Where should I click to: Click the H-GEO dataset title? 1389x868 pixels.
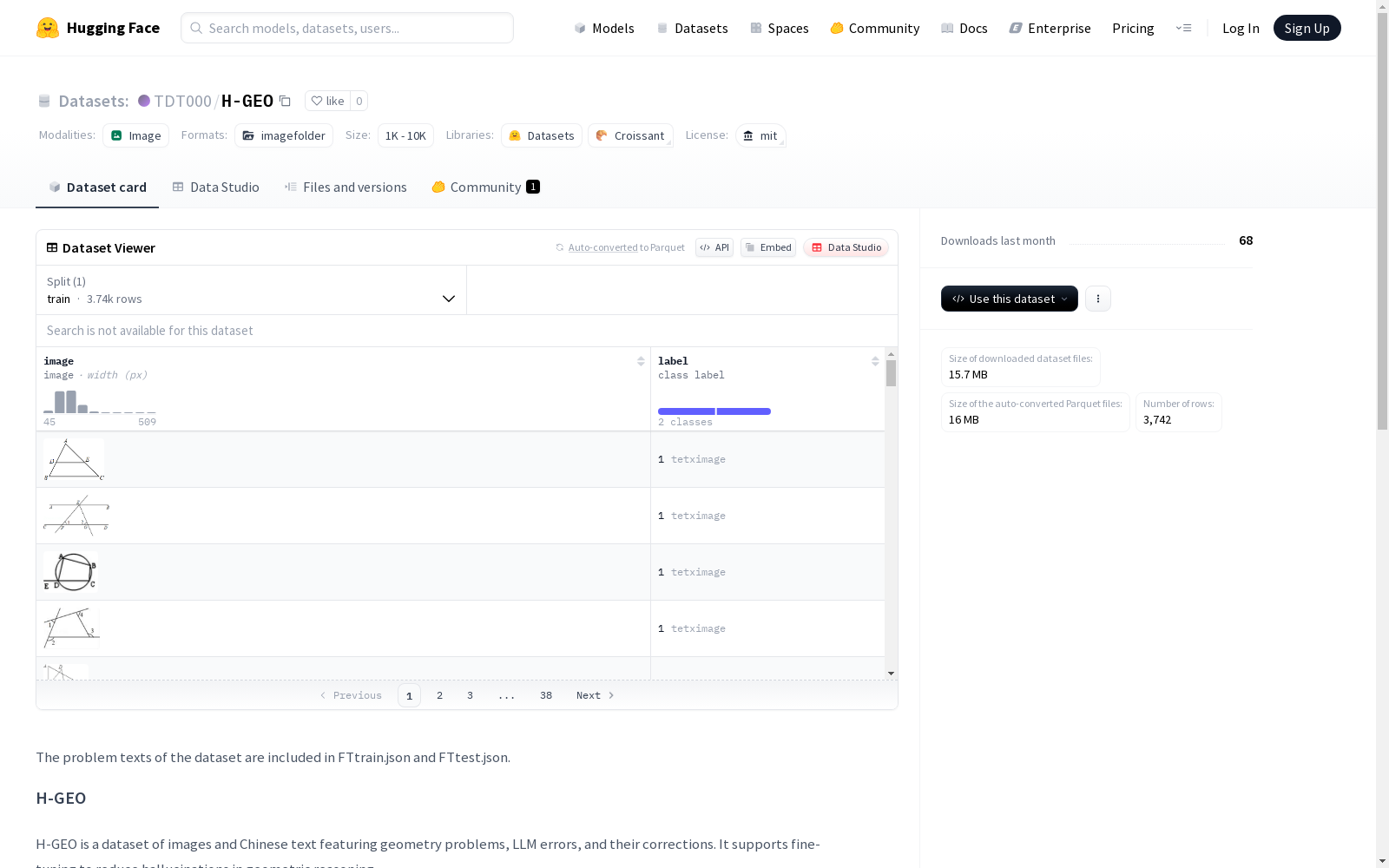pos(247,101)
